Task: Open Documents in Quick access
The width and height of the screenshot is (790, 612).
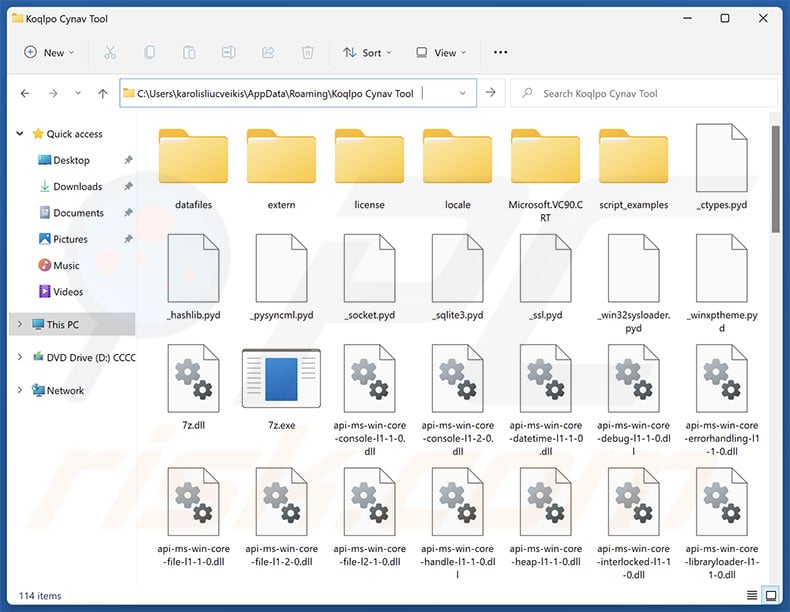Action: pyautogui.click(x=71, y=213)
